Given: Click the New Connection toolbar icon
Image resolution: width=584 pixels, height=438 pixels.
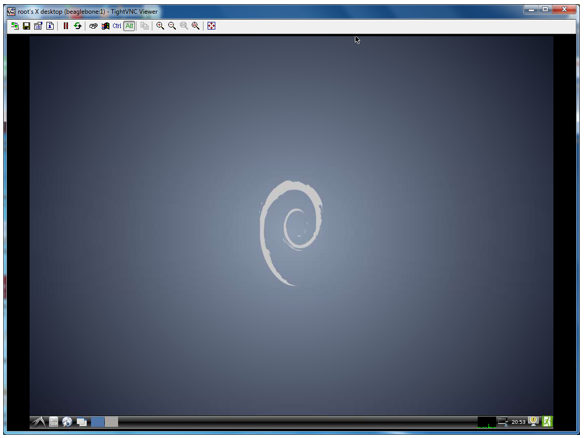Looking at the screenshot, I should coord(15,26).
